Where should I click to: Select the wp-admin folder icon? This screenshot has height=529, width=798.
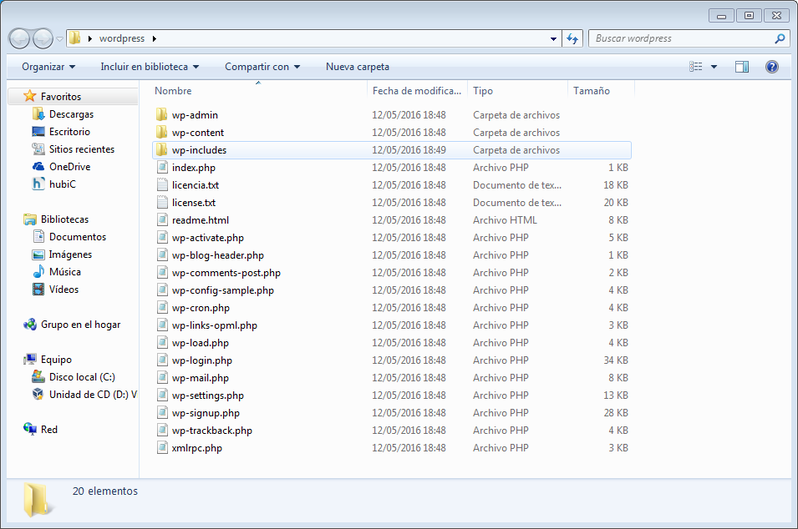coord(161,115)
